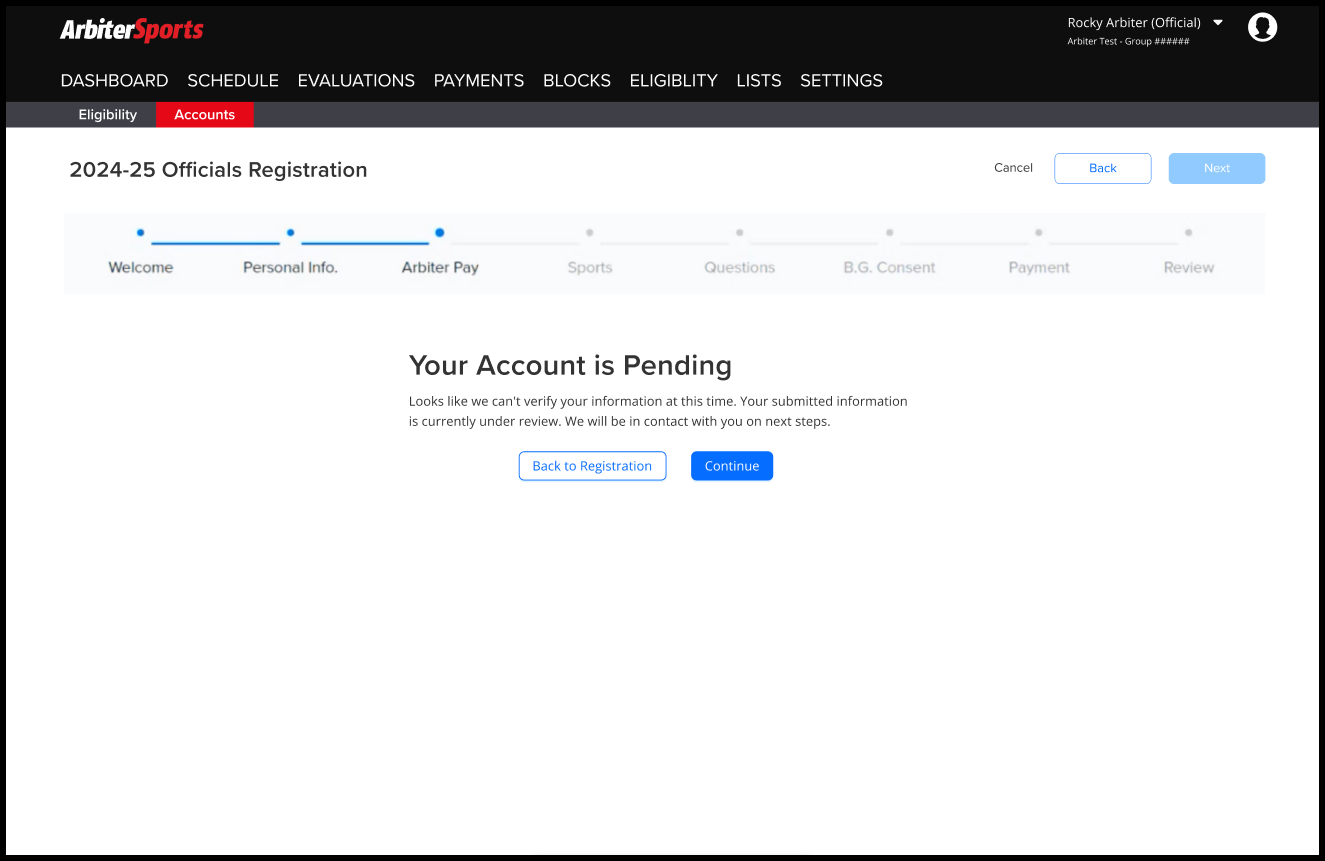Open the SETTINGS menu

click(x=841, y=80)
